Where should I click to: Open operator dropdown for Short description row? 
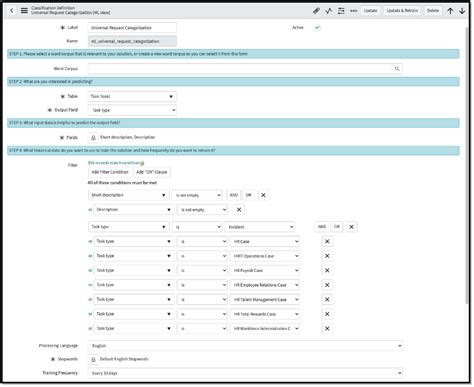click(197, 195)
